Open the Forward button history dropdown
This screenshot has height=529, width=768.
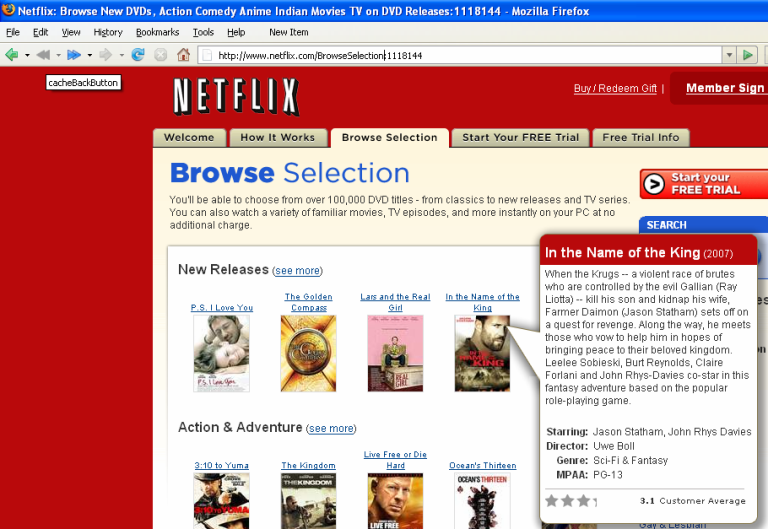point(121,55)
